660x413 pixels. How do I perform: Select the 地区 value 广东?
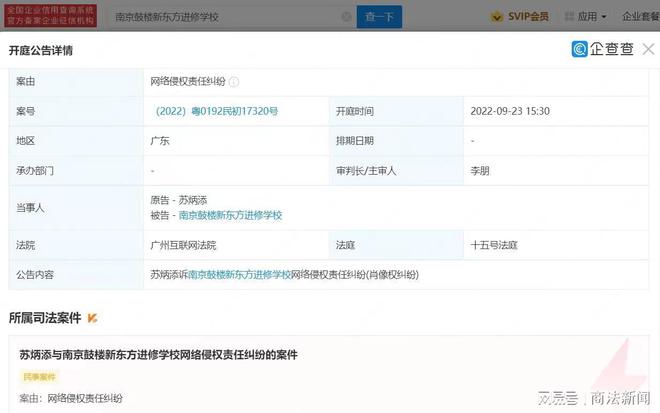(x=160, y=141)
